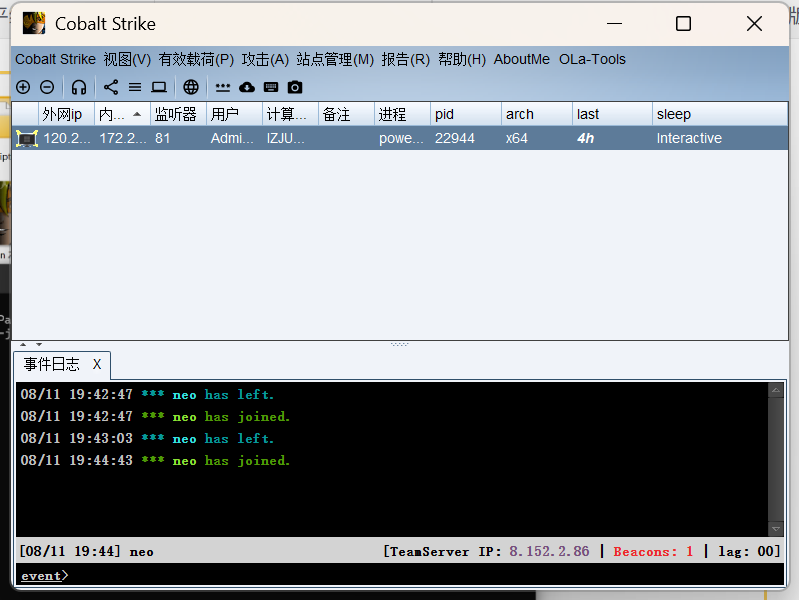Screen dimensions: 799x600
Task: Click the Admi... user cell
Action: (232, 139)
